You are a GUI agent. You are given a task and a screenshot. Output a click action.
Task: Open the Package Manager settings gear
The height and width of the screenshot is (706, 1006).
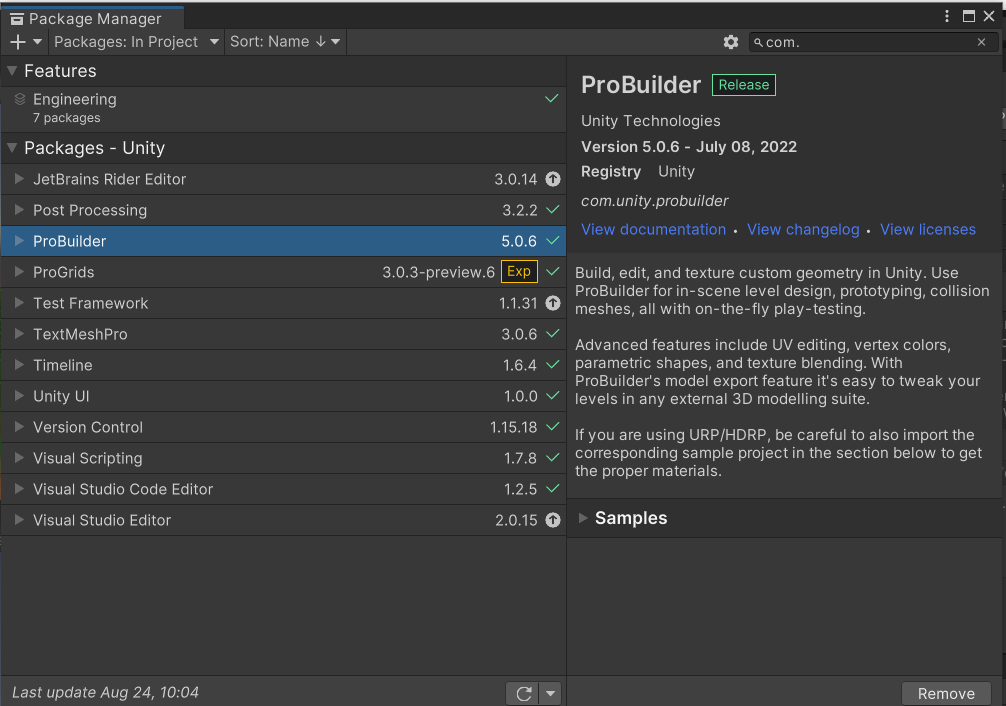[x=731, y=42]
